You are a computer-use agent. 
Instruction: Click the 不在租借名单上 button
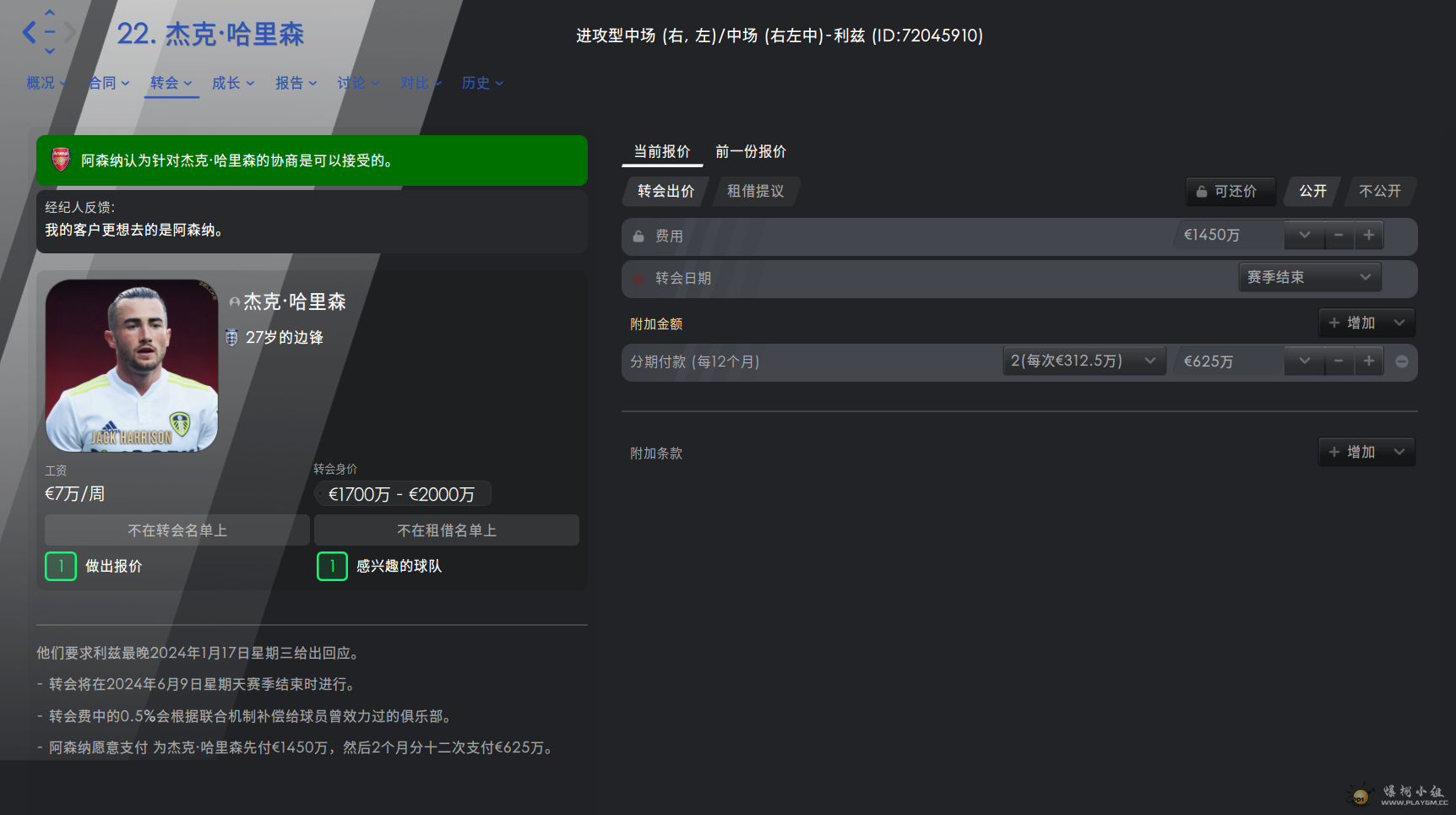coord(447,530)
